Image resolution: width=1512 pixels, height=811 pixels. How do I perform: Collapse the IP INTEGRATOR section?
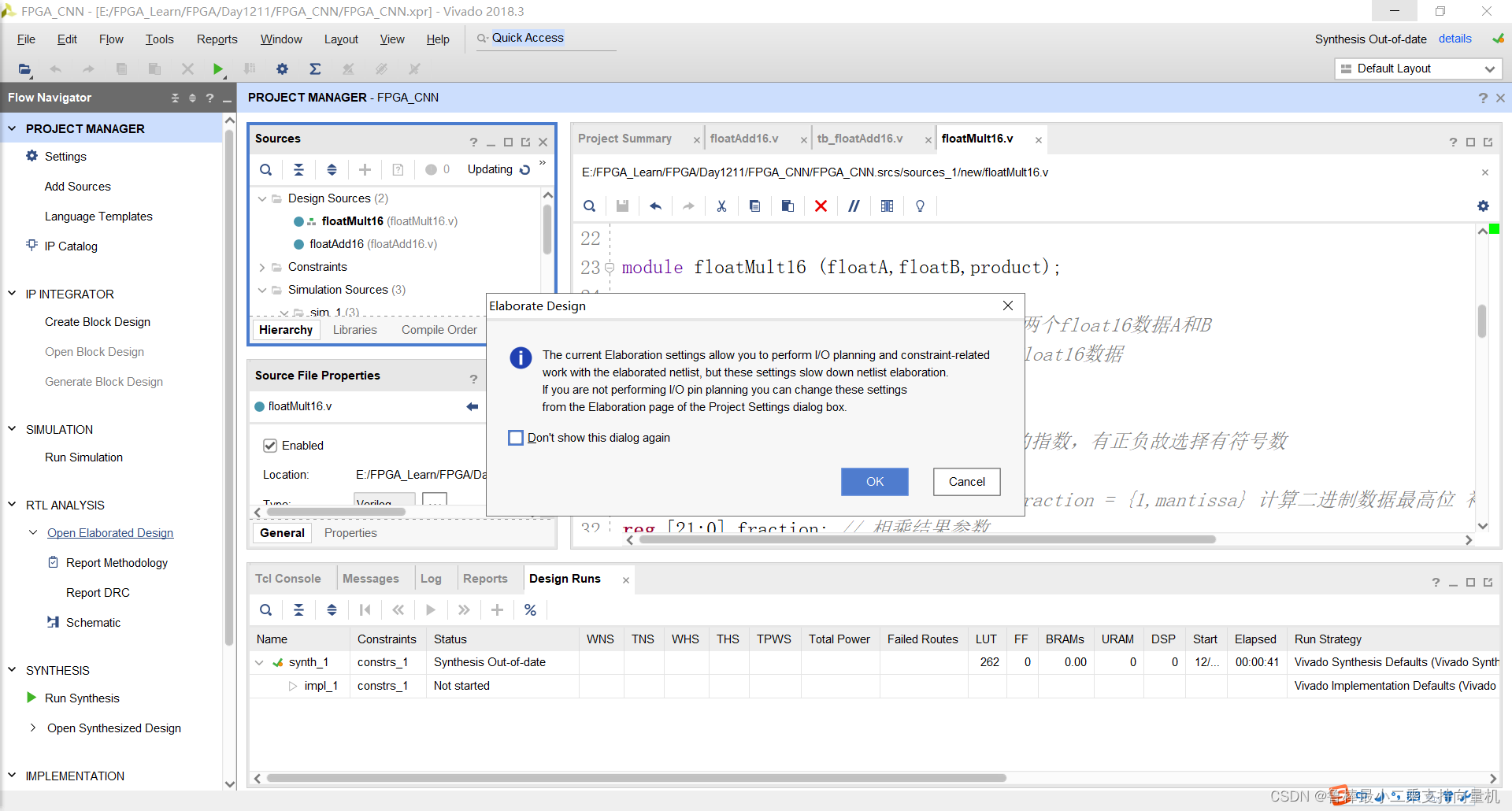12,294
